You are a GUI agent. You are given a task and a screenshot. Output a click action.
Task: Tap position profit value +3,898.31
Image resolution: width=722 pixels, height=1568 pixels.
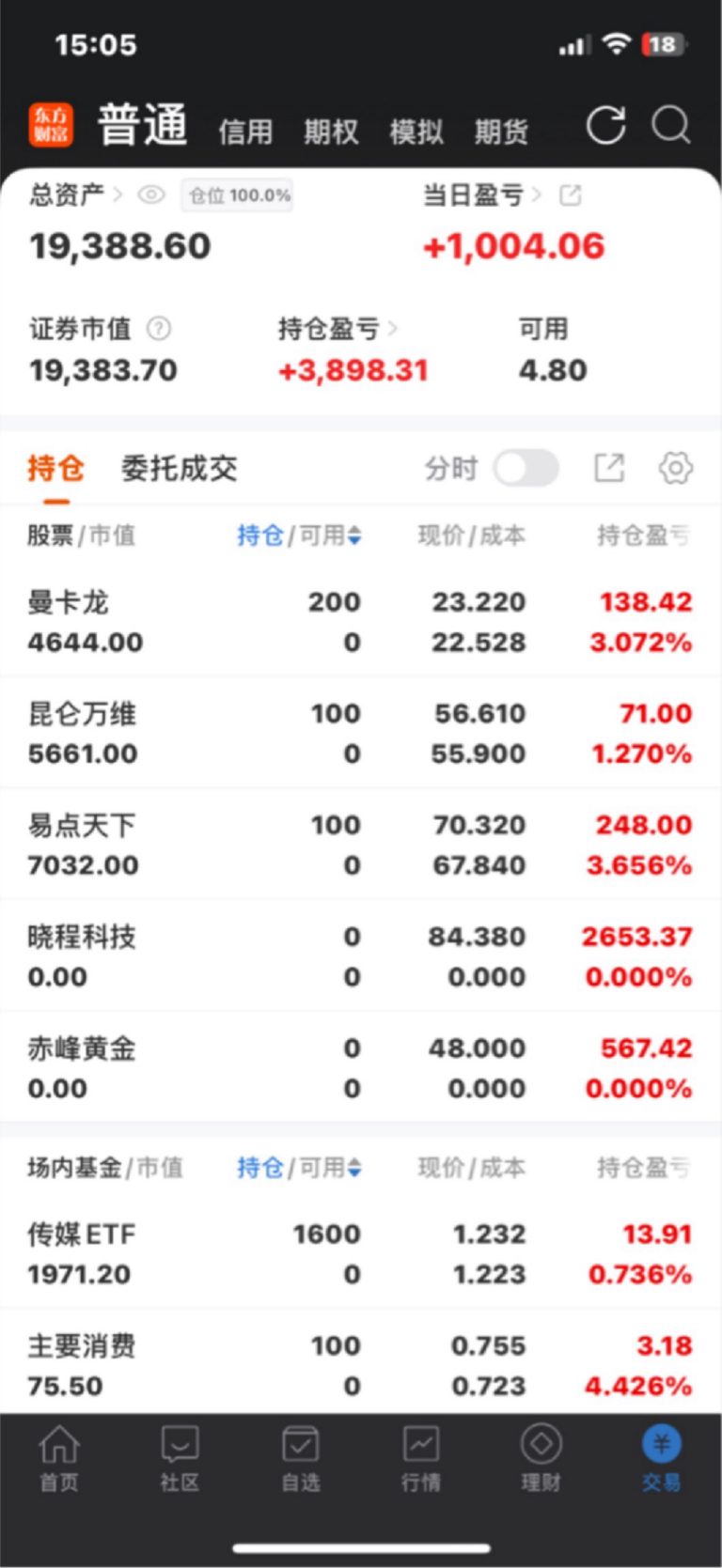tap(353, 370)
